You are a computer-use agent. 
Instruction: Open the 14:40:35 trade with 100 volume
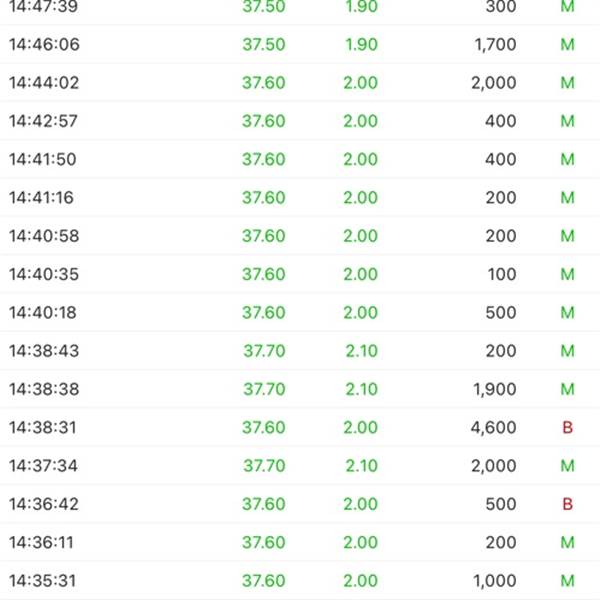pos(300,274)
